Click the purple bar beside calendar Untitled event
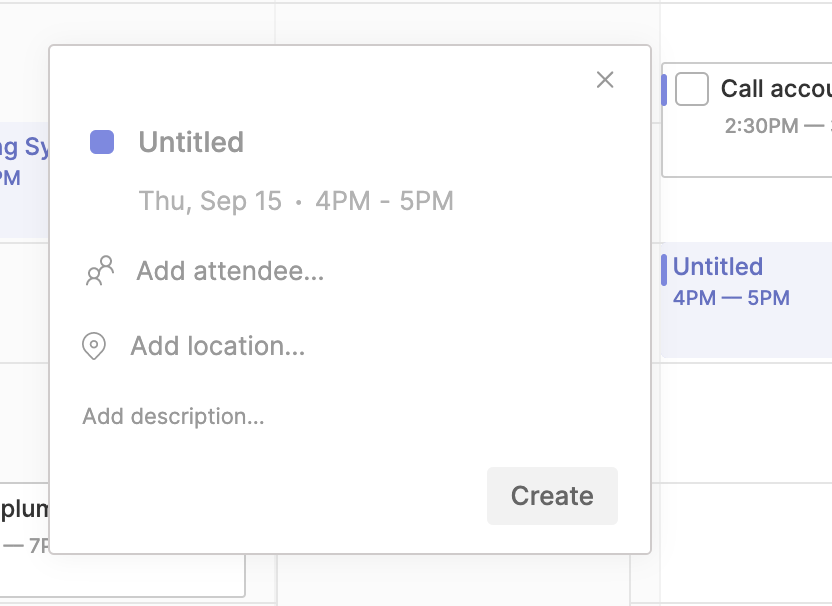 coord(664,270)
